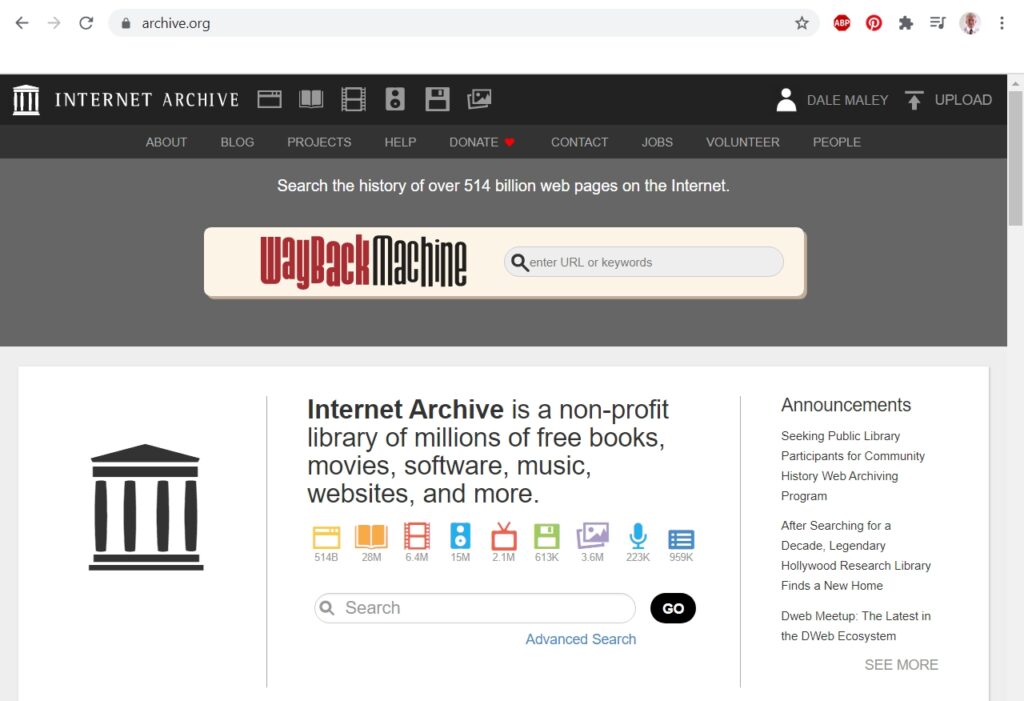The height and width of the screenshot is (701, 1024).
Task: Open the JOBS menu item
Action: 657,142
